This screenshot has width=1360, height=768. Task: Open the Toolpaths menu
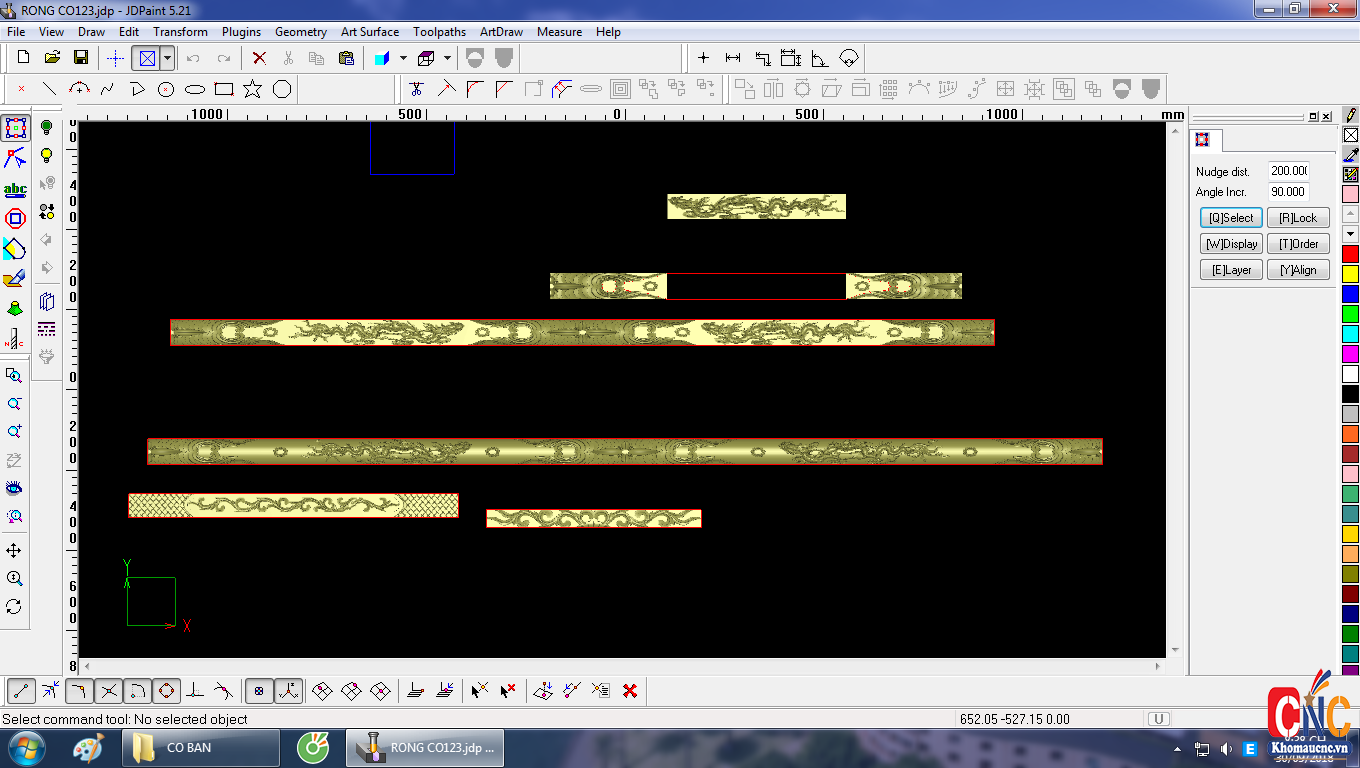pos(439,32)
